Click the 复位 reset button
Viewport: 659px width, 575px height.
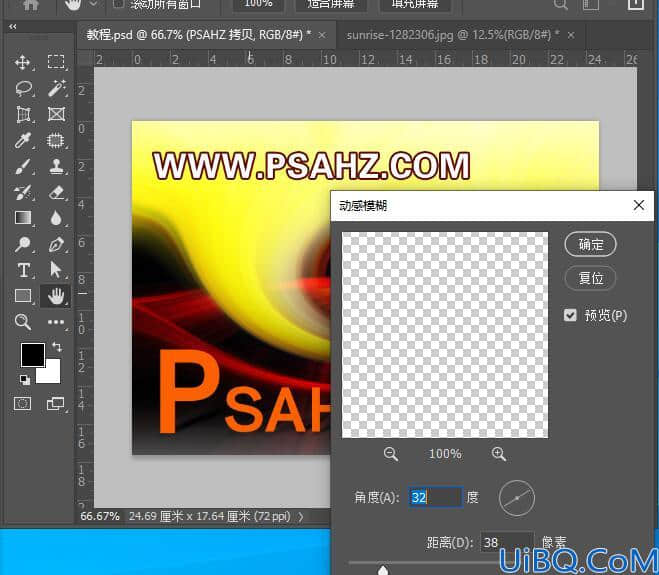[590, 278]
